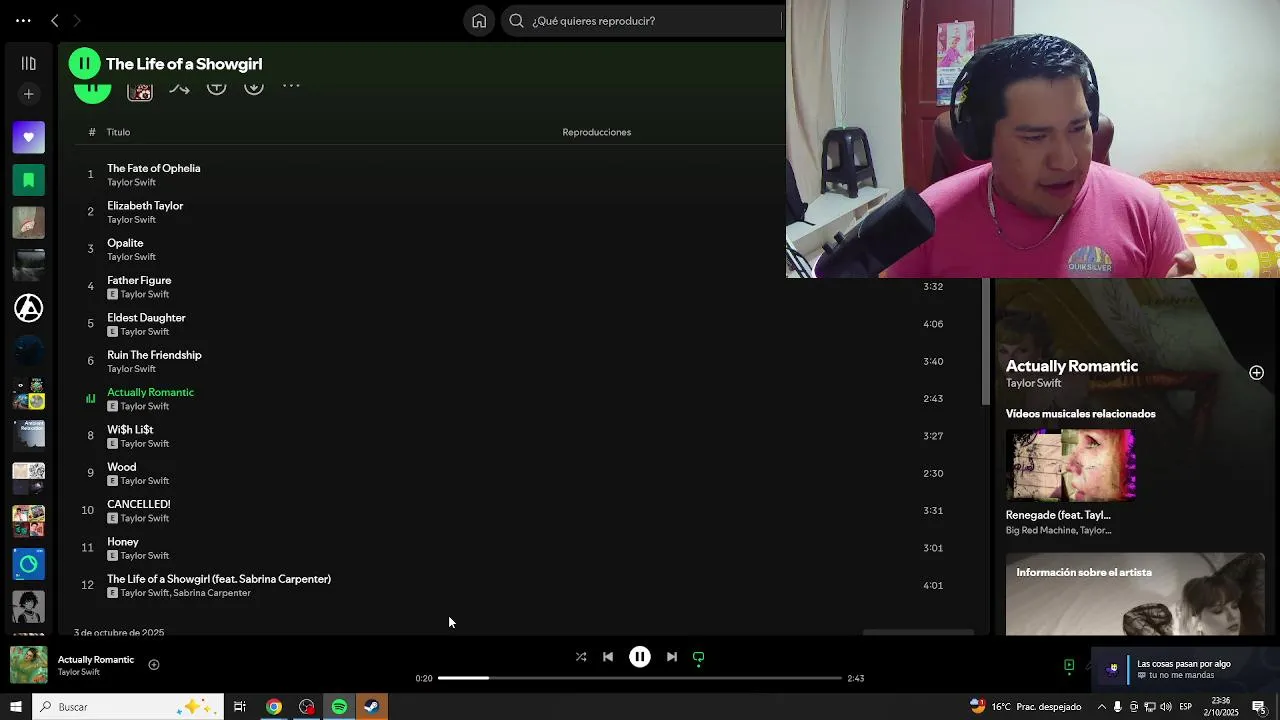Image resolution: width=1280 pixels, height=720 pixels.
Task: Click now playing album cover thumbnail
Action: click(29, 665)
